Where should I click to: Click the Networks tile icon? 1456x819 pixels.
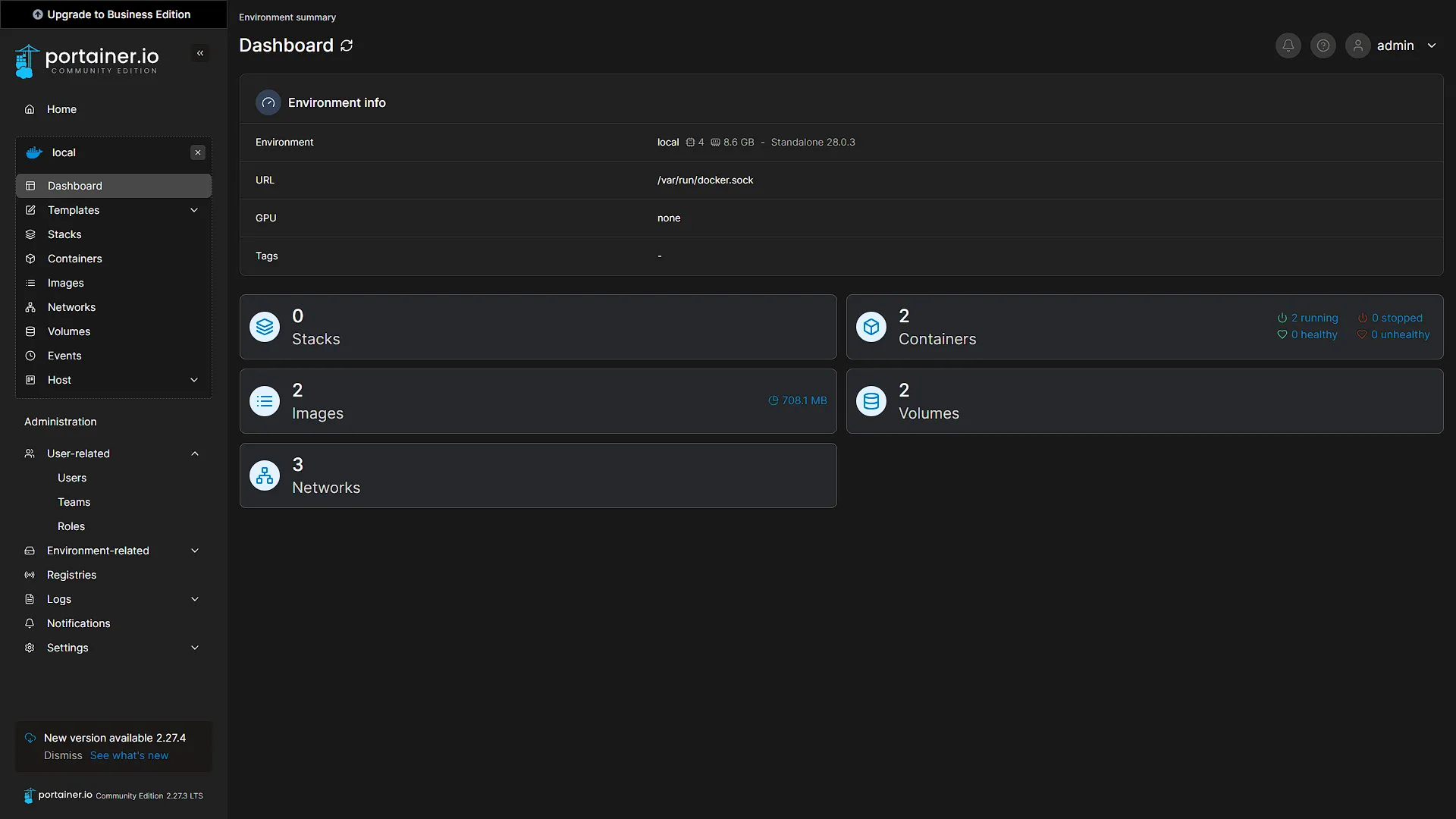(x=265, y=475)
